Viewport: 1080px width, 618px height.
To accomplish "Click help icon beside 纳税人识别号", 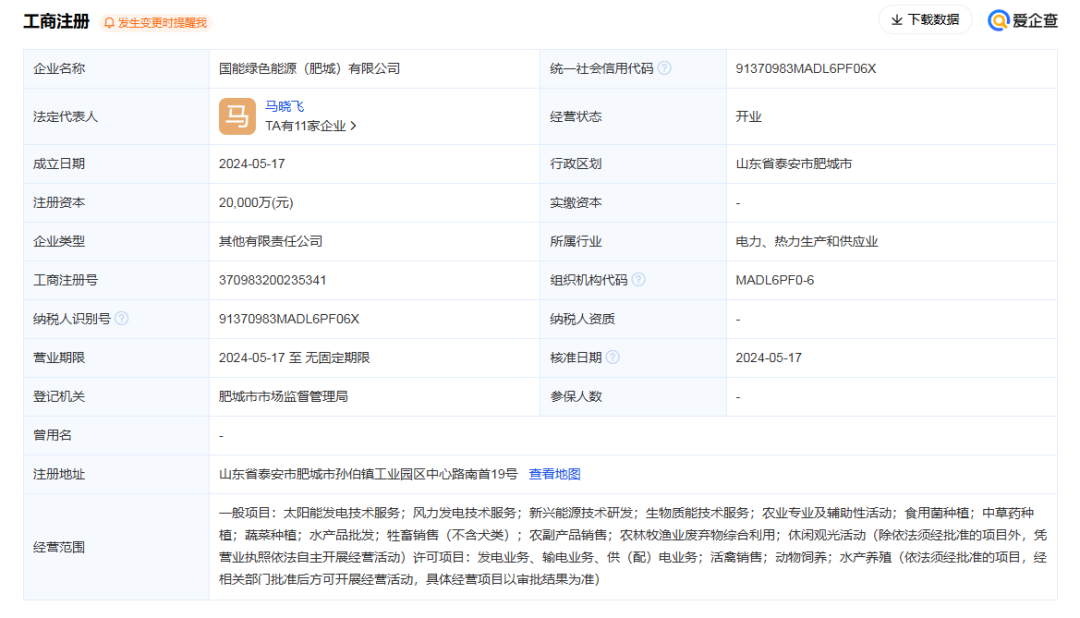I will coord(121,319).
